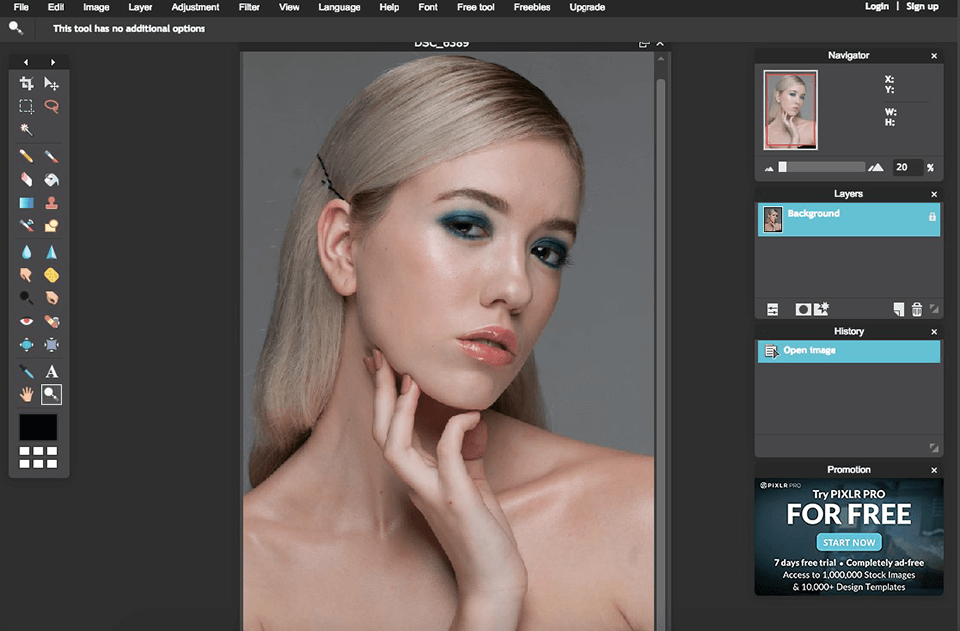960x631 pixels.
Task: Select the Crop tool
Action: [26, 84]
